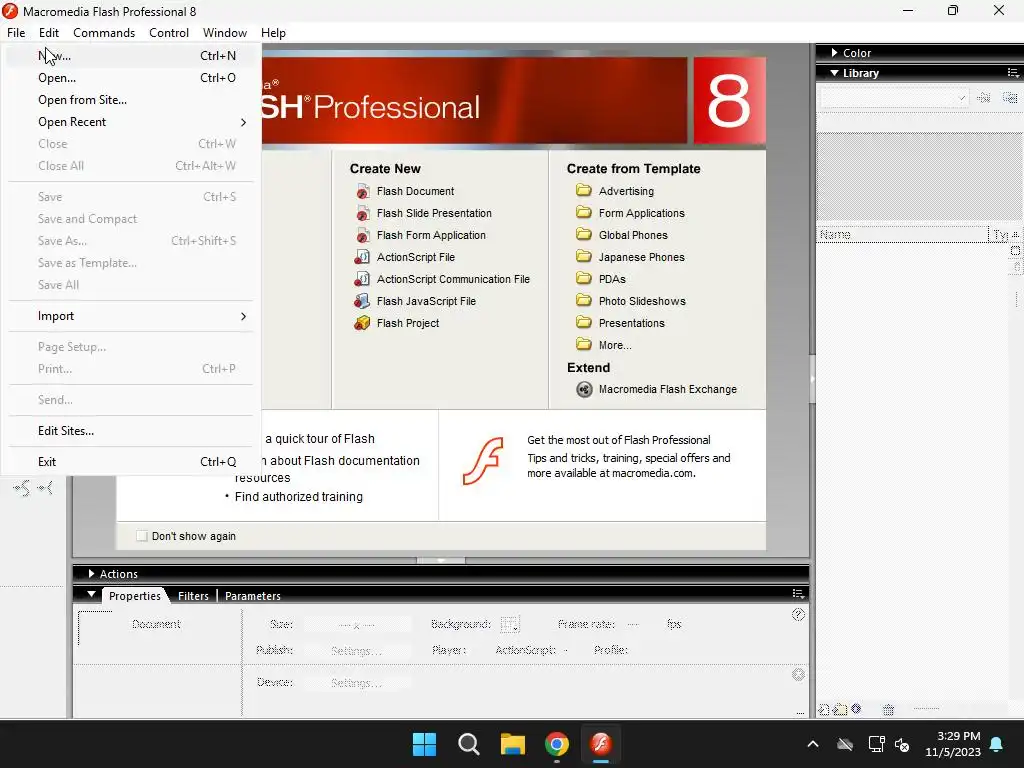Collapse the Properties panel with its arrow

(x=91, y=595)
